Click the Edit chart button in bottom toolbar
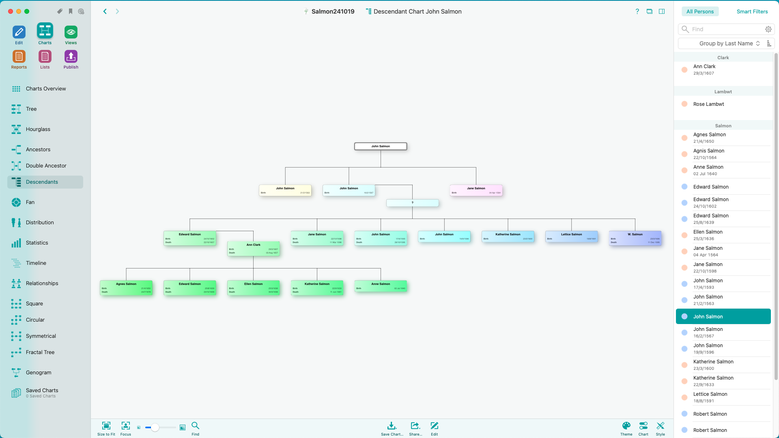This screenshot has width=779, height=438. point(434,429)
